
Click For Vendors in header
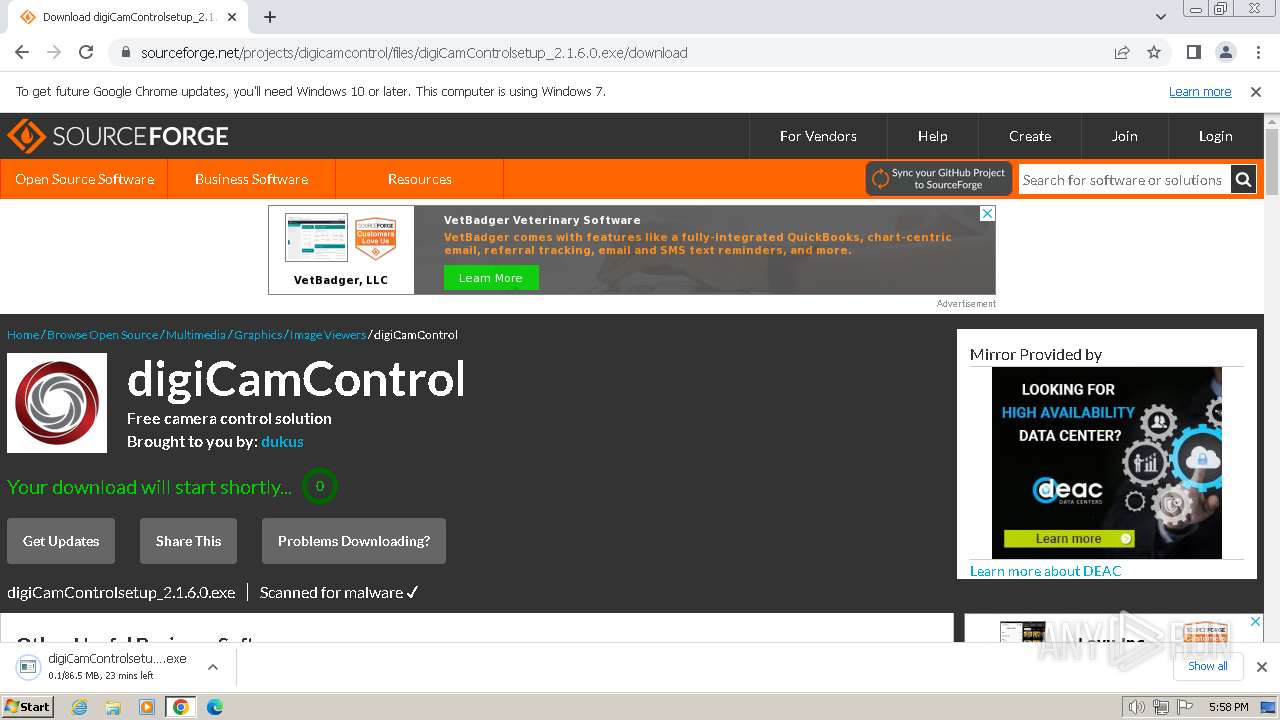coord(818,136)
